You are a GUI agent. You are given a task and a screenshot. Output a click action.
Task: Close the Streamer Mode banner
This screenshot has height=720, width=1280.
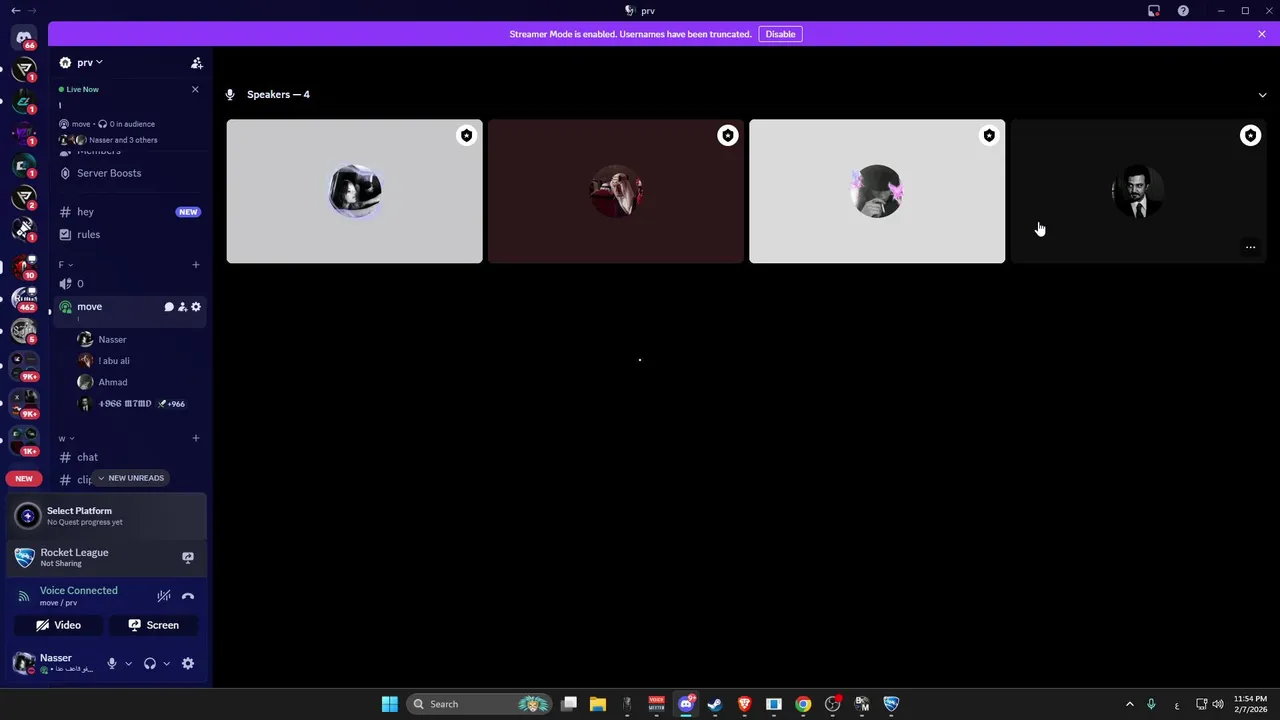(1262, 34)
